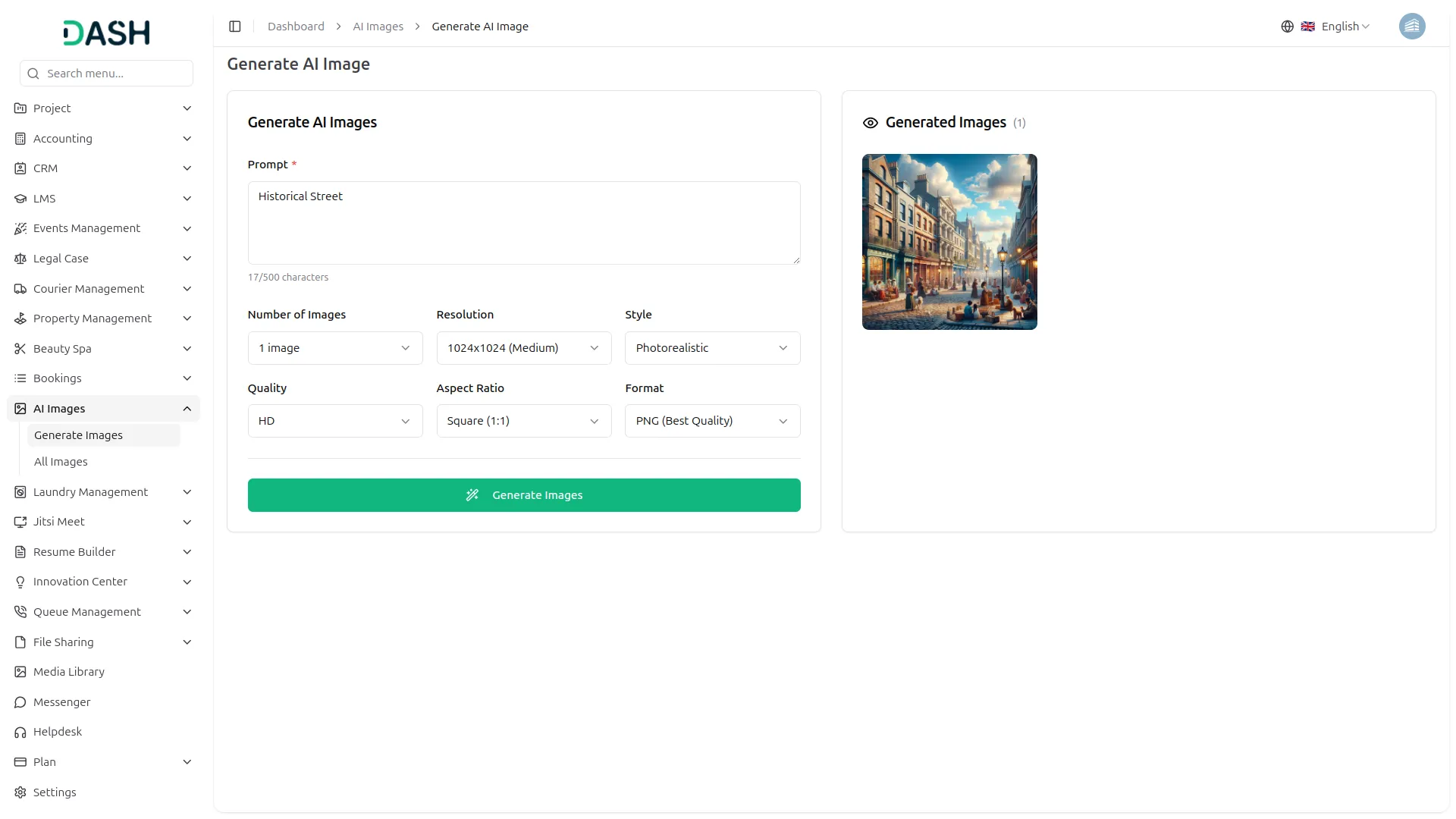Click inside the Prompt text field
The image size is (1456, 819).
[523, 222]
